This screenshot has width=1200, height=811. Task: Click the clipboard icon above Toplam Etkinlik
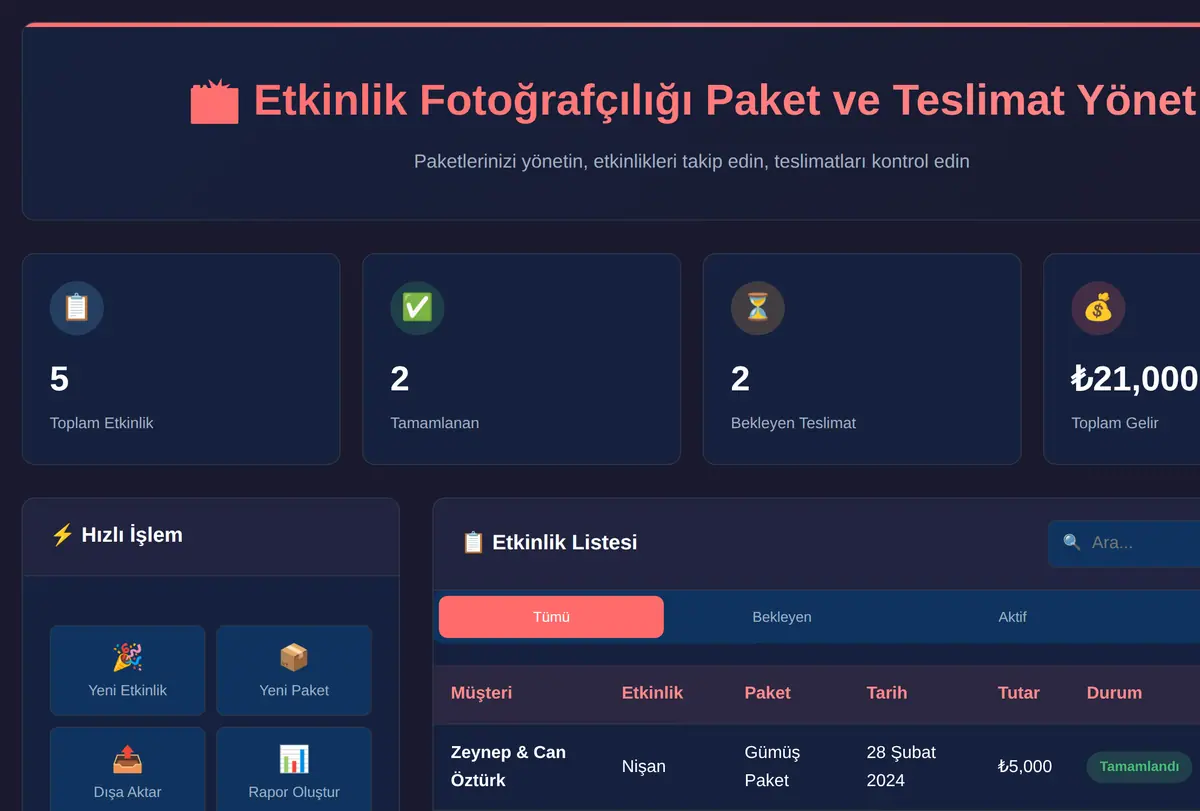pyautogui.click(x=77, y=308)
